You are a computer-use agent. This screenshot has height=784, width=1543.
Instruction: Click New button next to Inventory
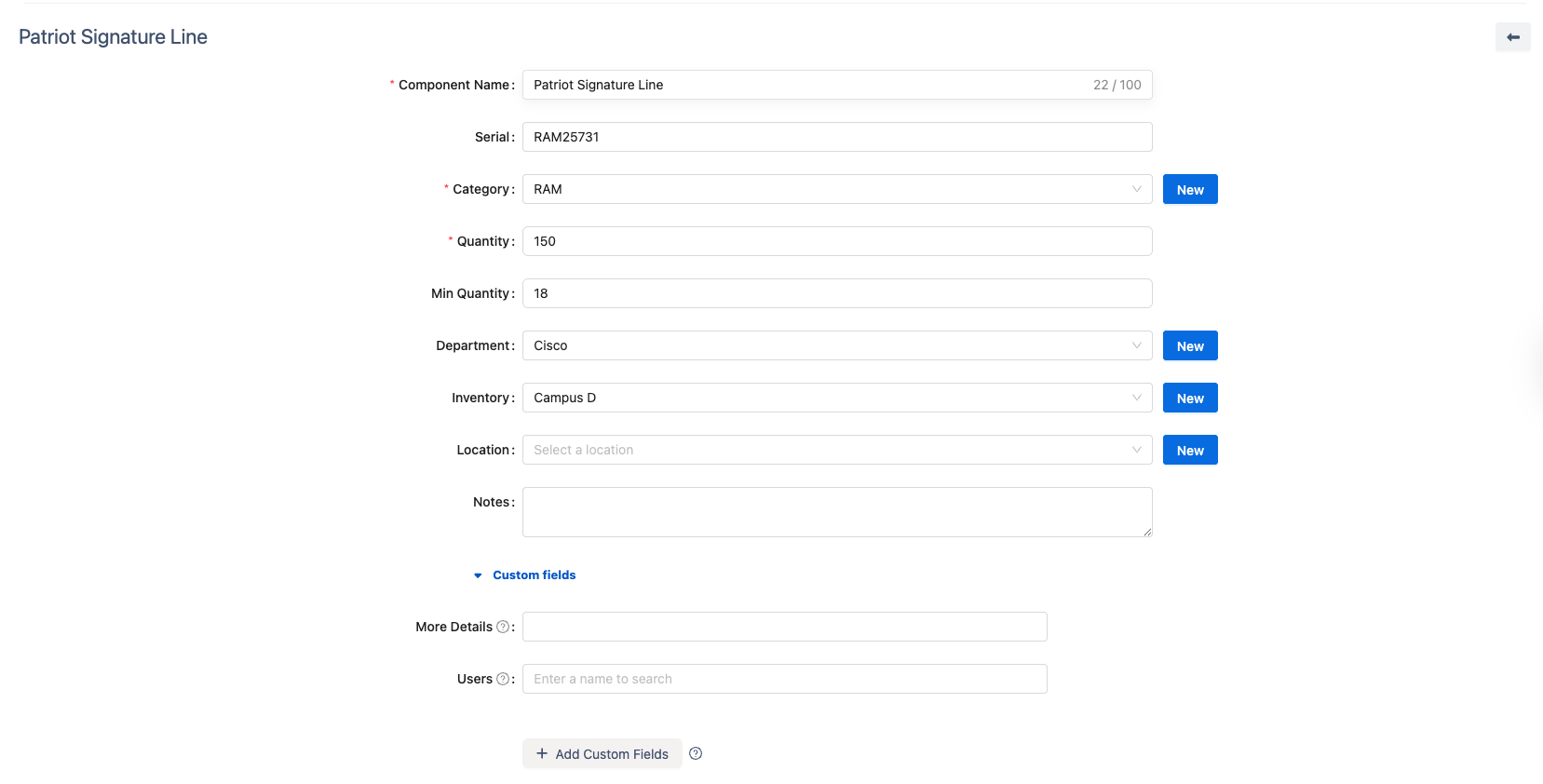(x=1189, y=398)
